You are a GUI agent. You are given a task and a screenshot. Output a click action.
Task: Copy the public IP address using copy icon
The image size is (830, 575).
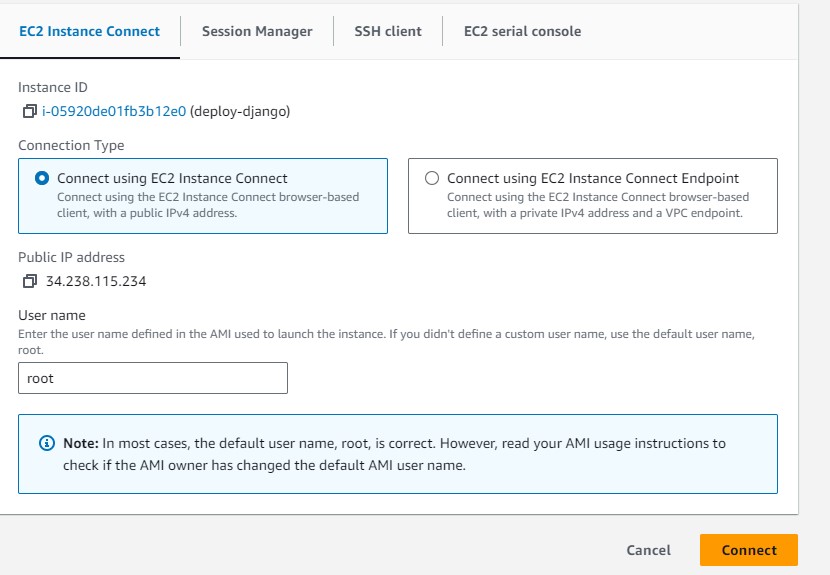[x=29, y=281]
